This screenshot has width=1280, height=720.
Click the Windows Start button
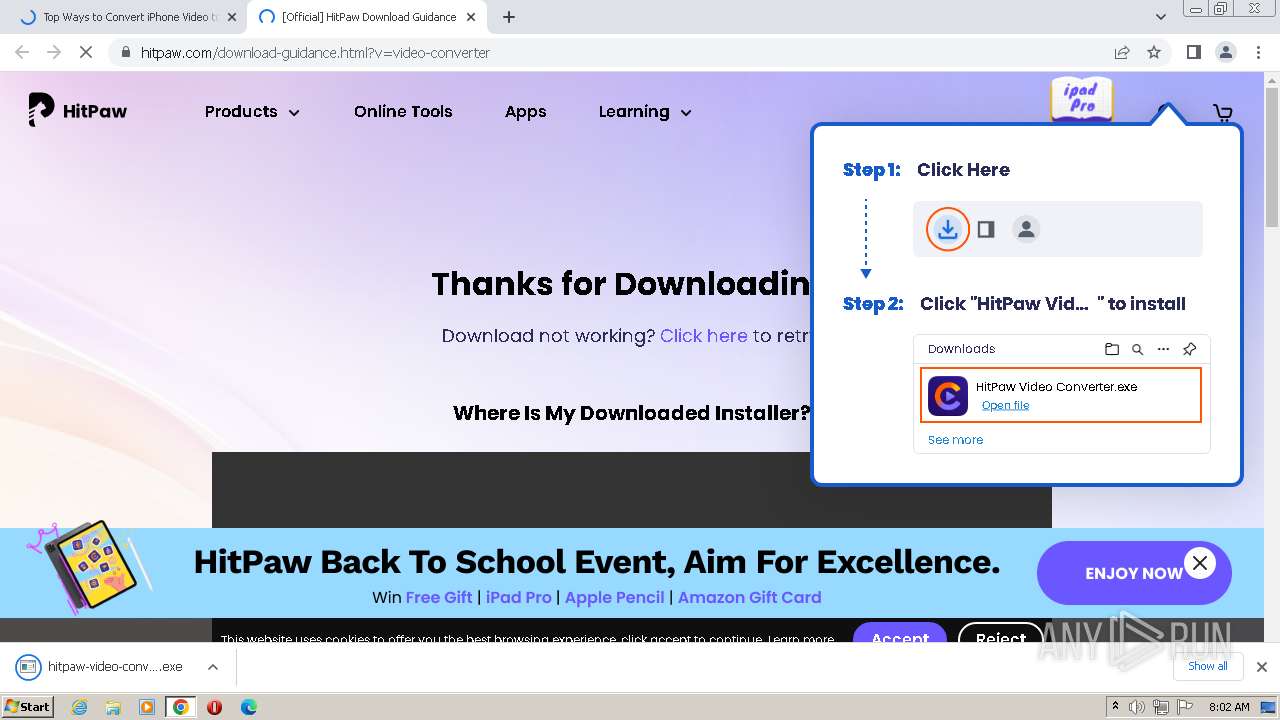pyautogui.click(x=28, y=706)
